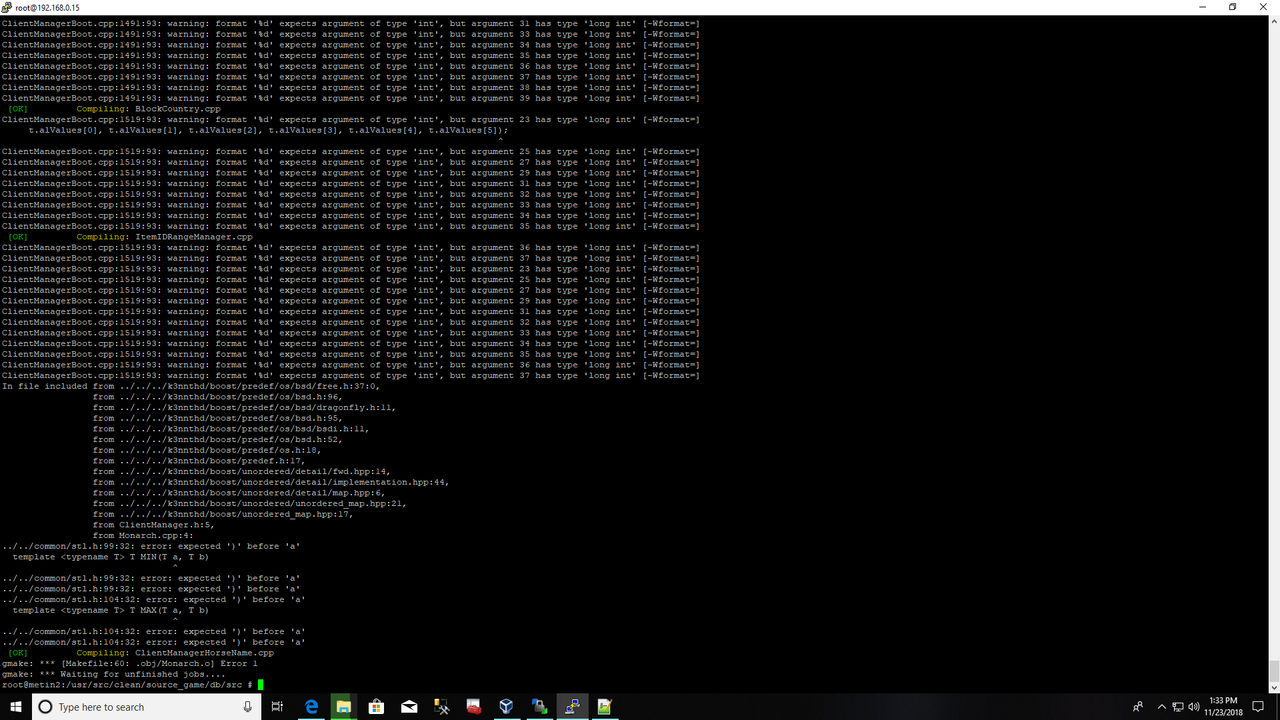This screenshot has height=720, width=1280.
Task: Open the notepad editor icon on the taskbar
Action: (x=605, y=707)
